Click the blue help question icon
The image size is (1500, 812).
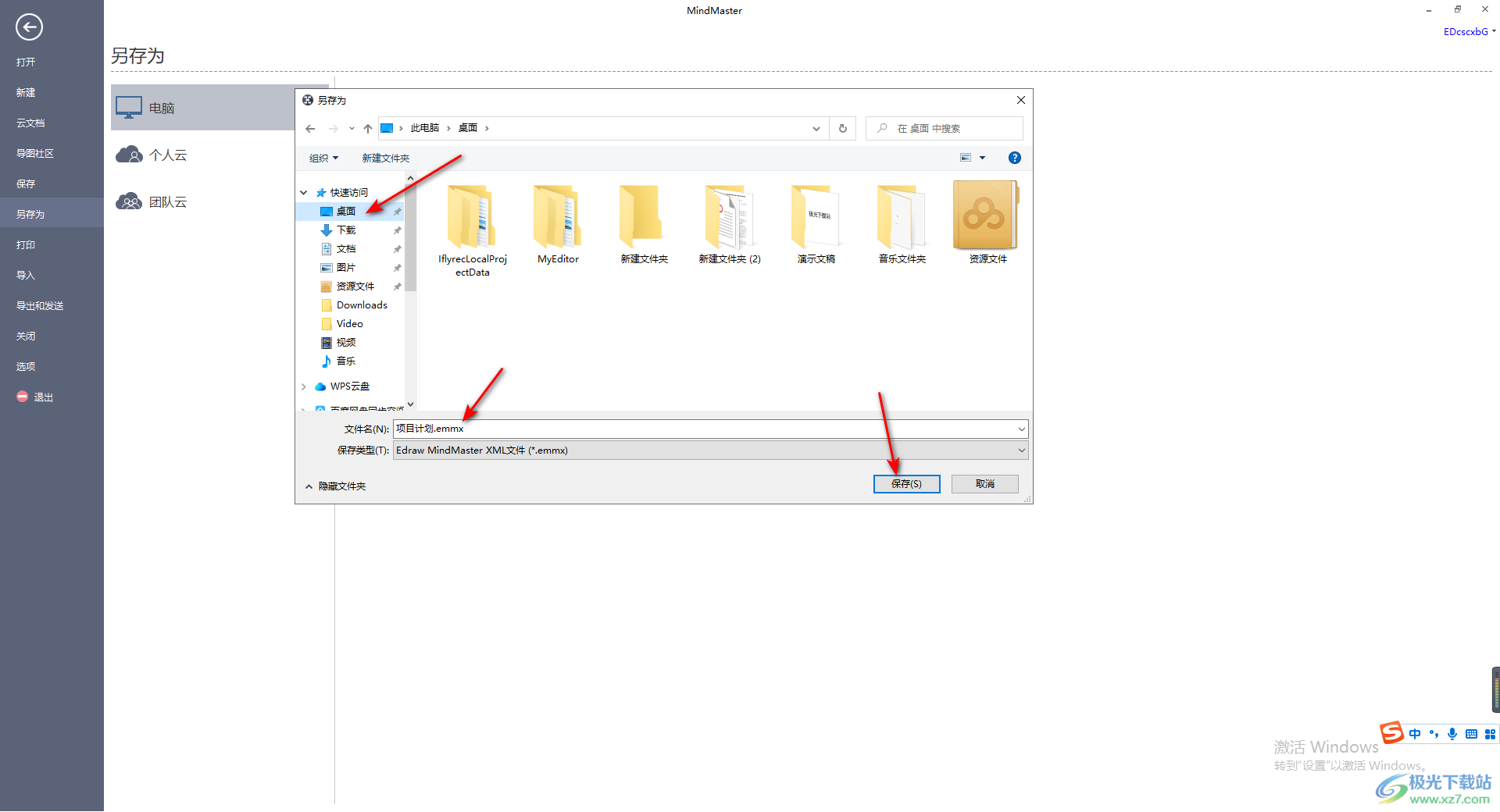point(1015,158)
